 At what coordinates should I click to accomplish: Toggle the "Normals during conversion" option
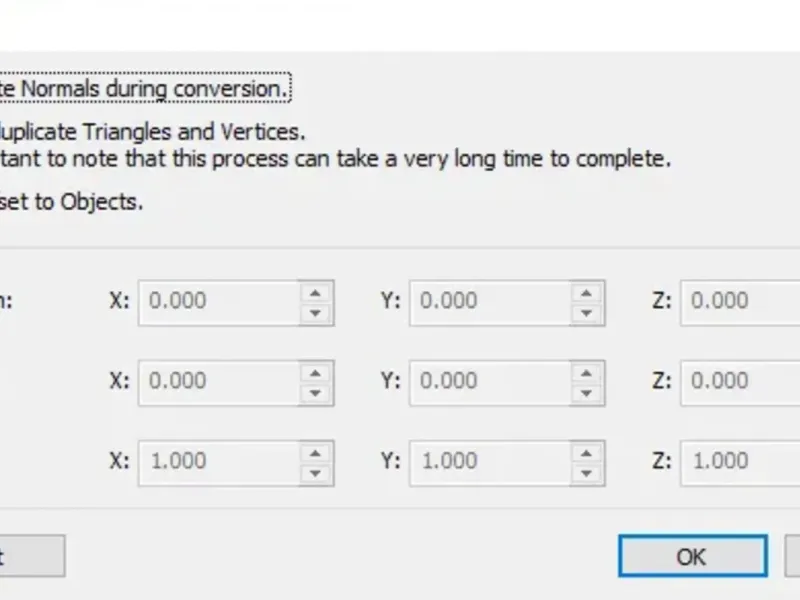coord(140,88)
